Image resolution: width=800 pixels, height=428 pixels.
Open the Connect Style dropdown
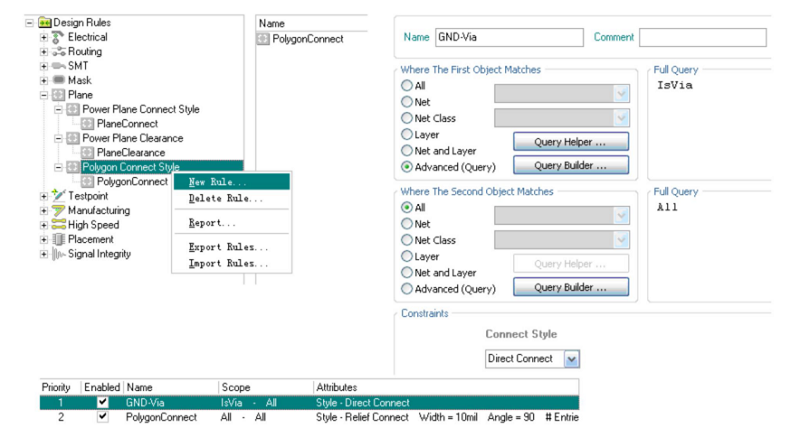[x=571, y=359]
